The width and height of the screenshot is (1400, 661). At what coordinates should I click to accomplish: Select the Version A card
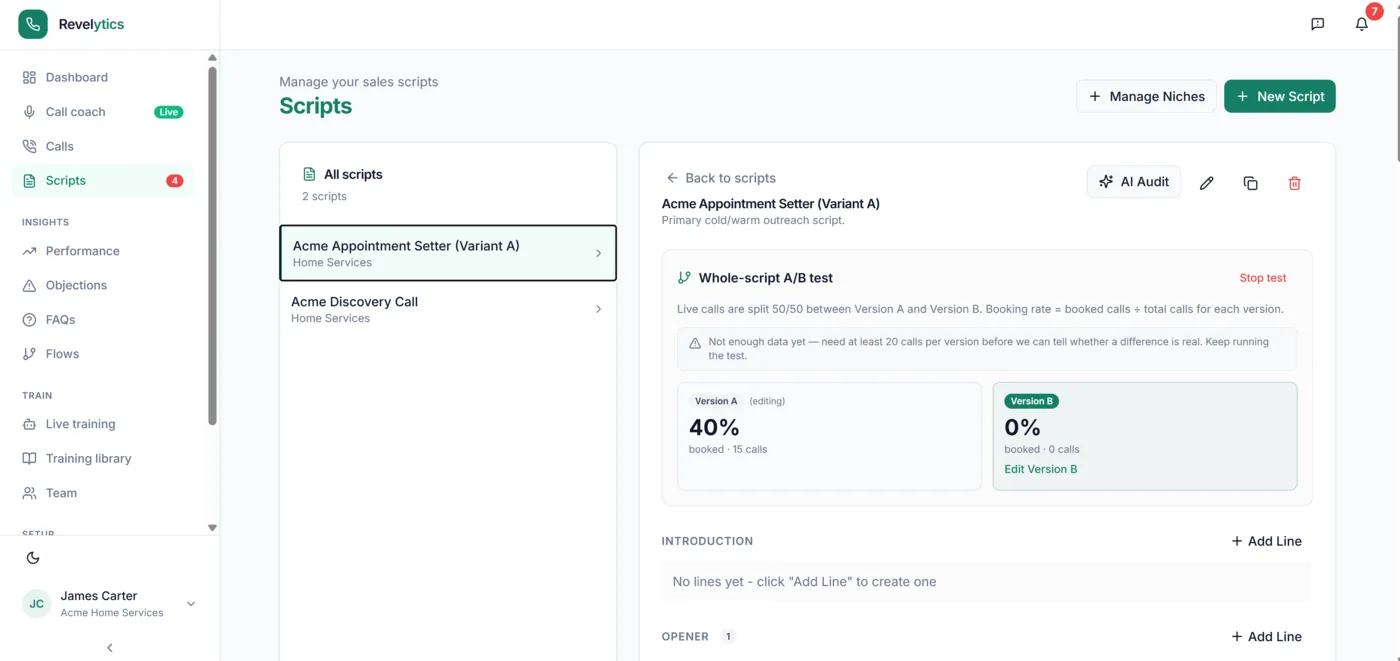[829, 436]
